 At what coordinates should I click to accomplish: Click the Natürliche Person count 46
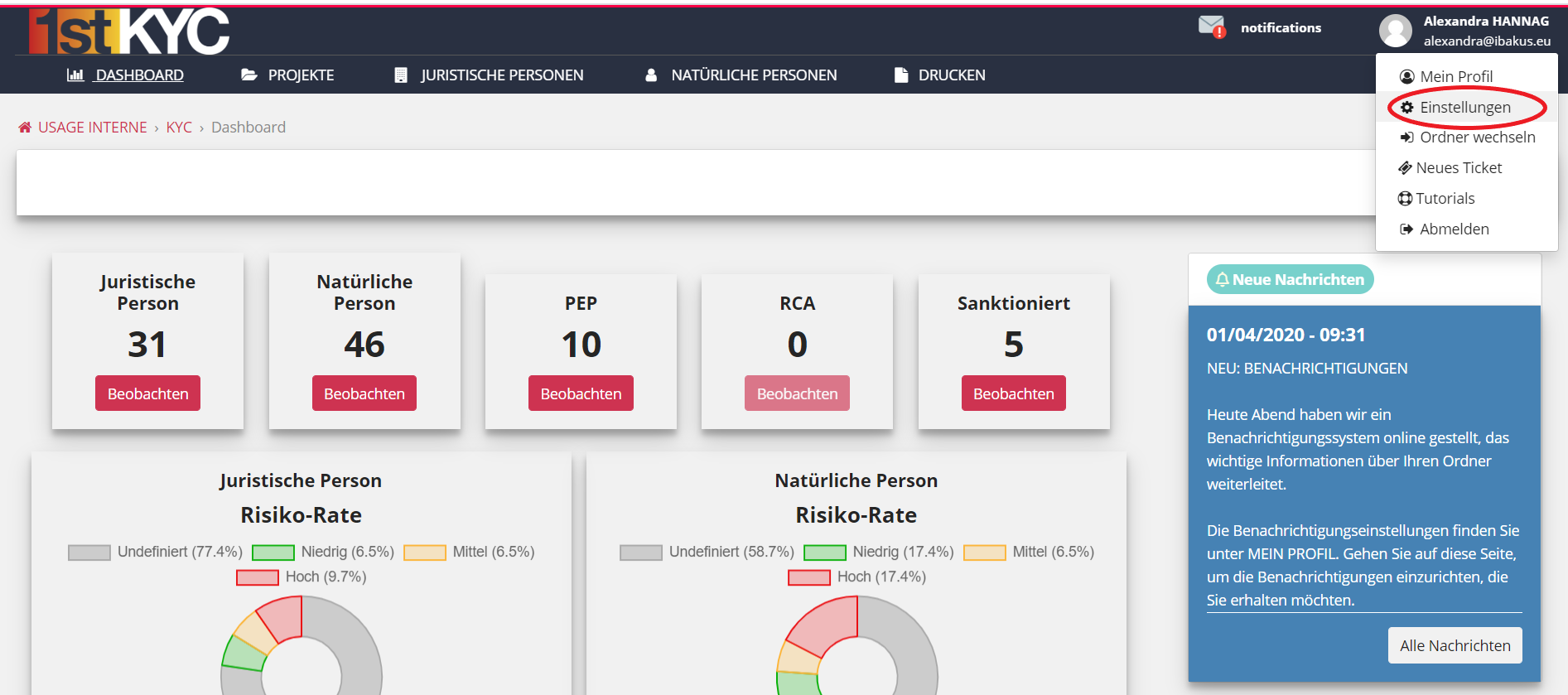pos(364,344)
